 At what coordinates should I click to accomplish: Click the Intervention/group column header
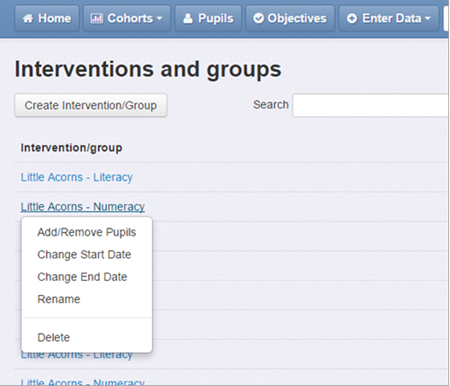[71, 148]
